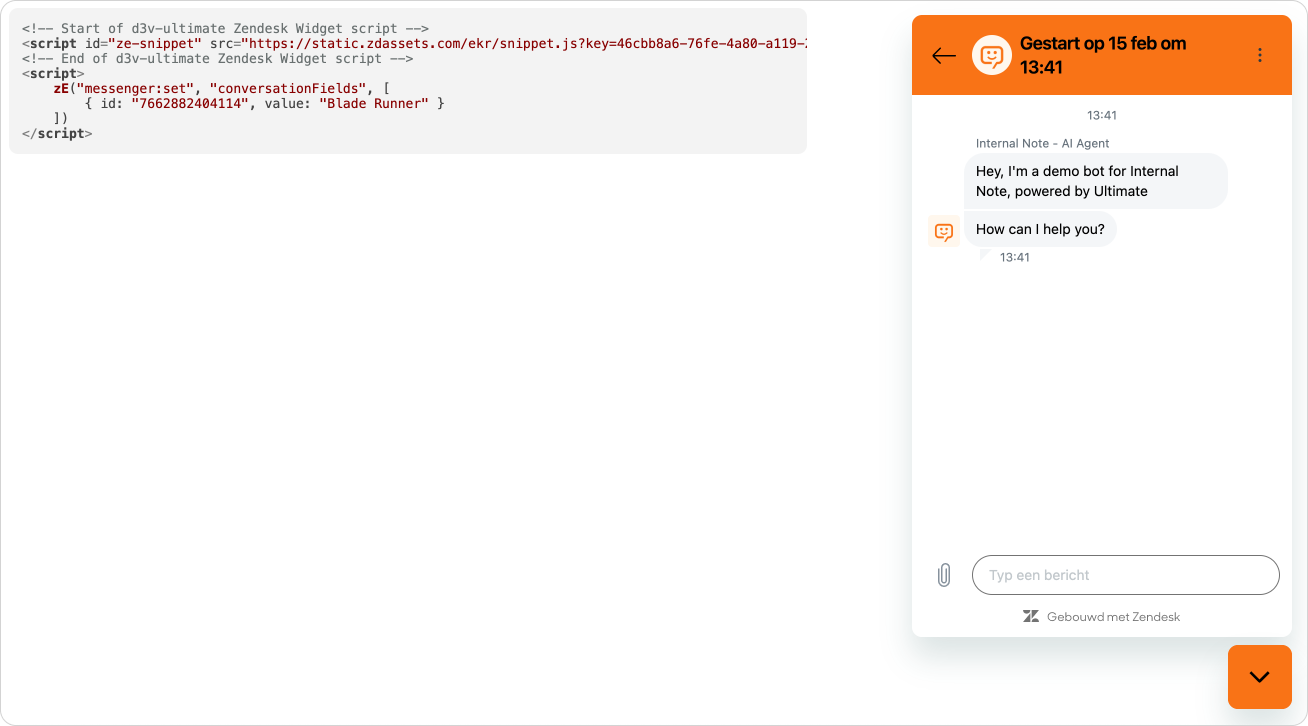Open the three-dot options menu in chat header
Screen dimensions: 1308x726
click(x=1260, y=55)
